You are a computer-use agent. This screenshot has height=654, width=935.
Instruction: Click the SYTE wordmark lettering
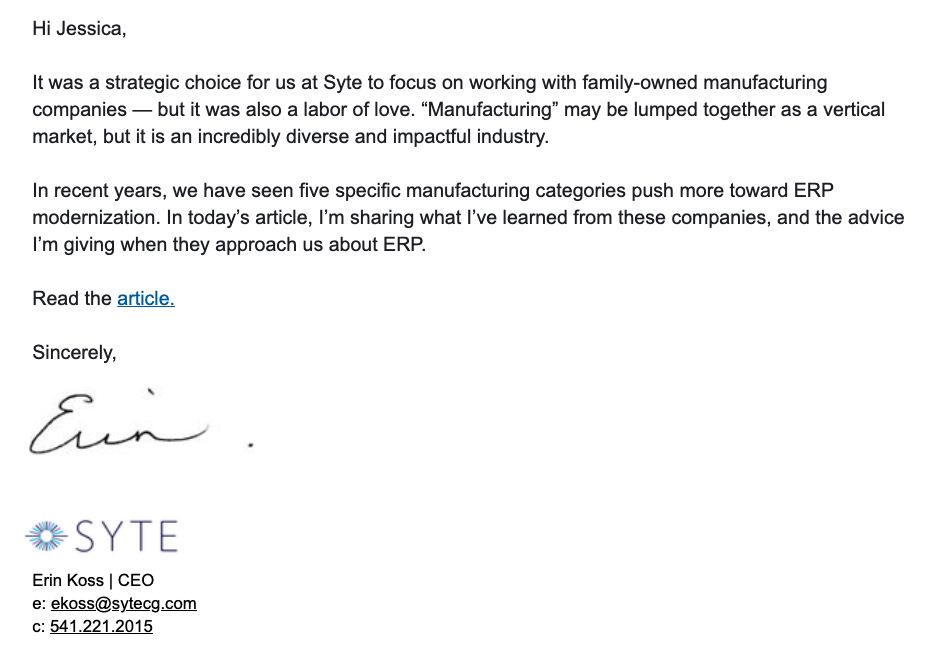[x=126, y=536]
